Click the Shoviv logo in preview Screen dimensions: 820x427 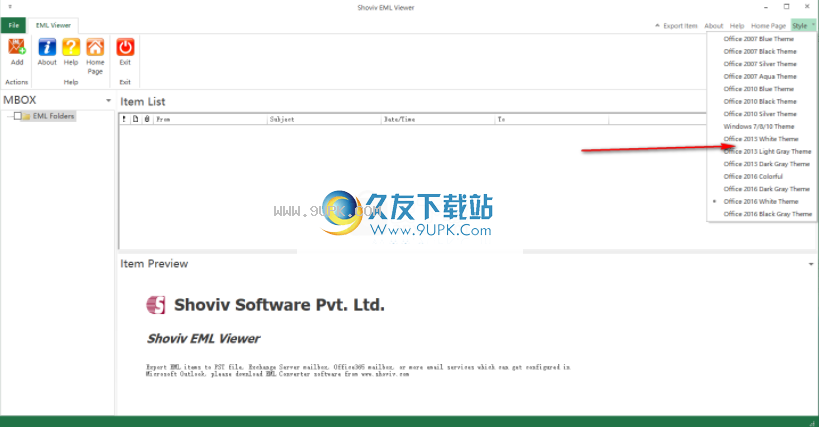pyautogui.click(x=156, y=305)
